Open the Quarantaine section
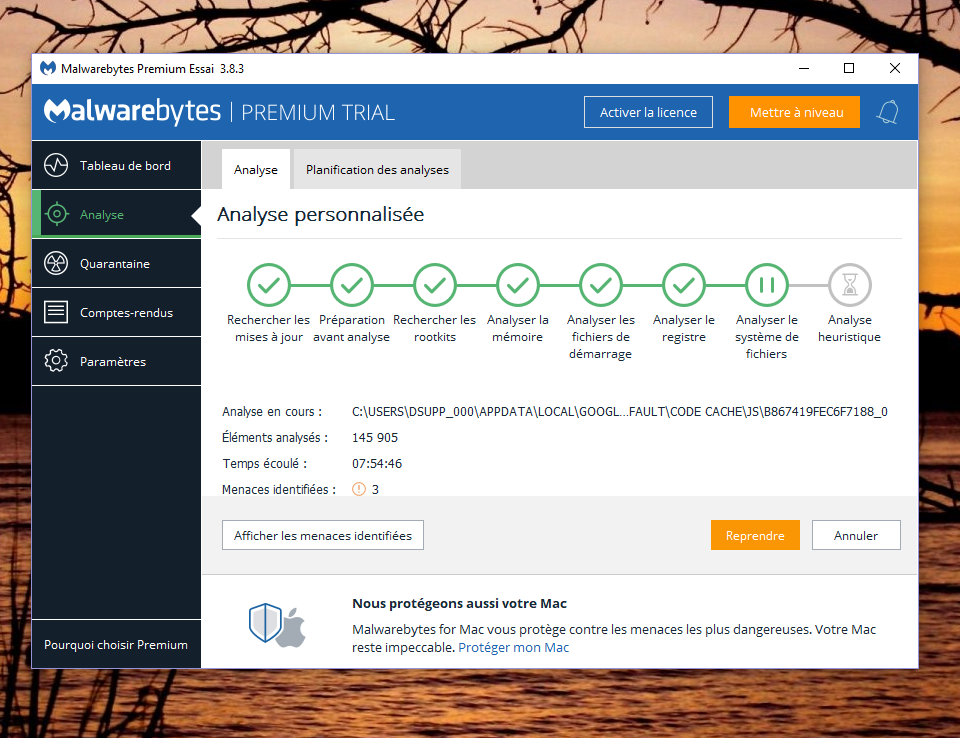This screenshot has height=738, width=960. pyautogui.click(x=116, y=263)
